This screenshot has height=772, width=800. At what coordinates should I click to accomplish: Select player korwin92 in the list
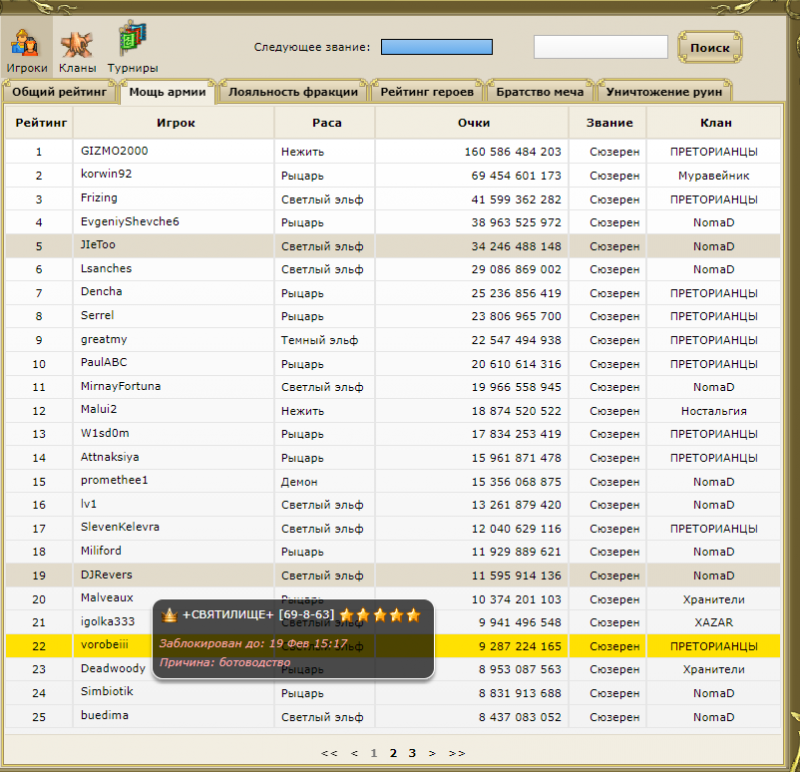click(x=106, y=174)
